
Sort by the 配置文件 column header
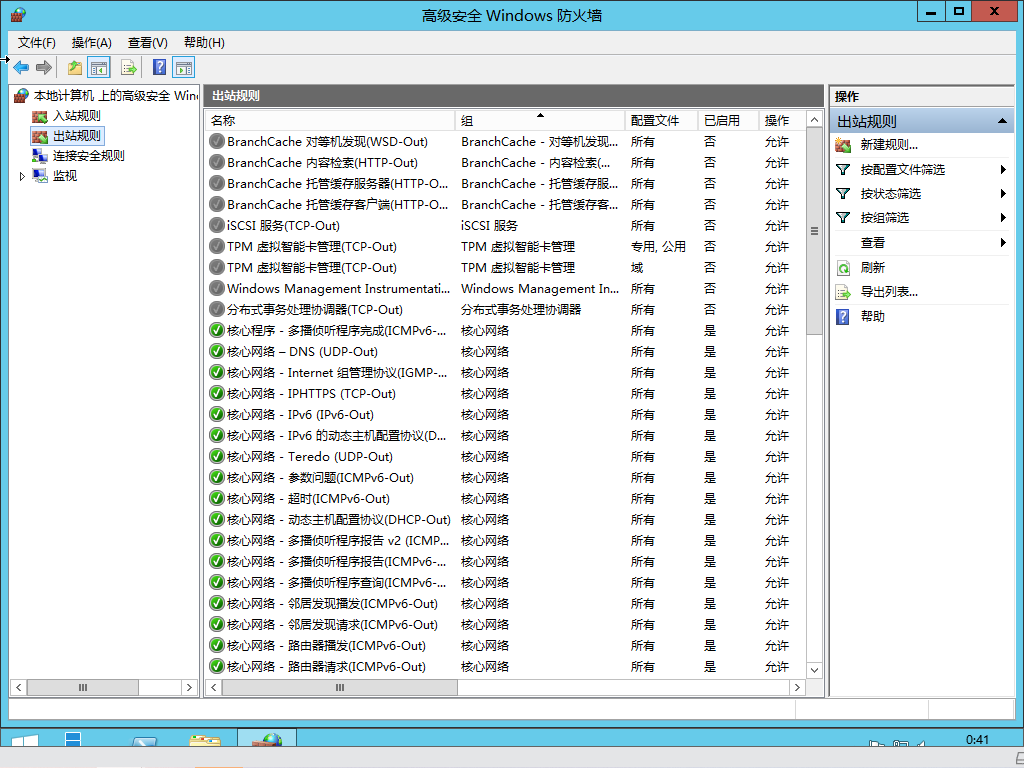tap(661, 121)
